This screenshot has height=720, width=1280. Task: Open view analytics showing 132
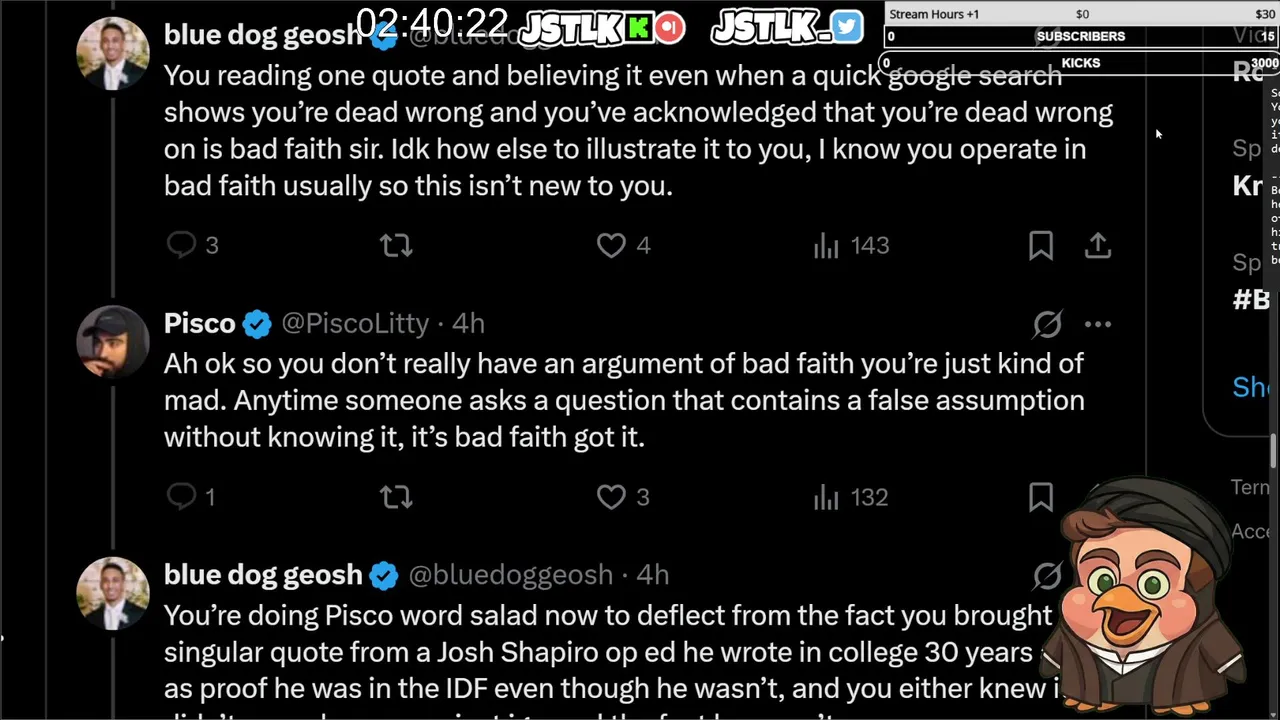826,497
